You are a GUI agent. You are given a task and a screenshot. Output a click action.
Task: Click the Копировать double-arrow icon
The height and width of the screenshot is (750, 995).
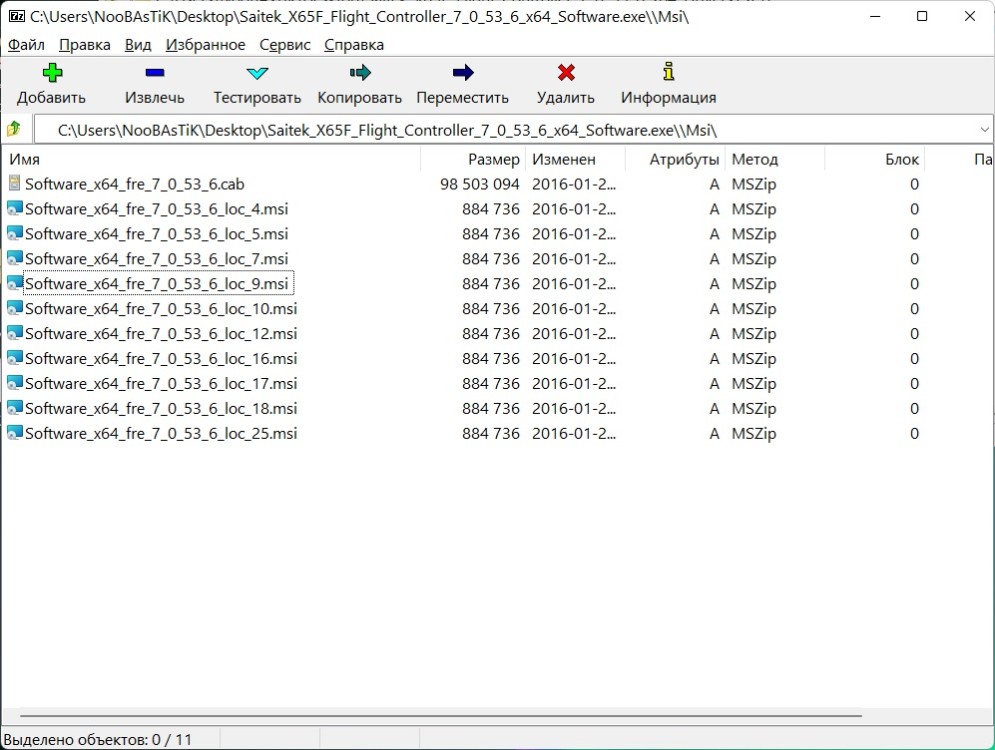pyautogui.click(x=360, y=73)
